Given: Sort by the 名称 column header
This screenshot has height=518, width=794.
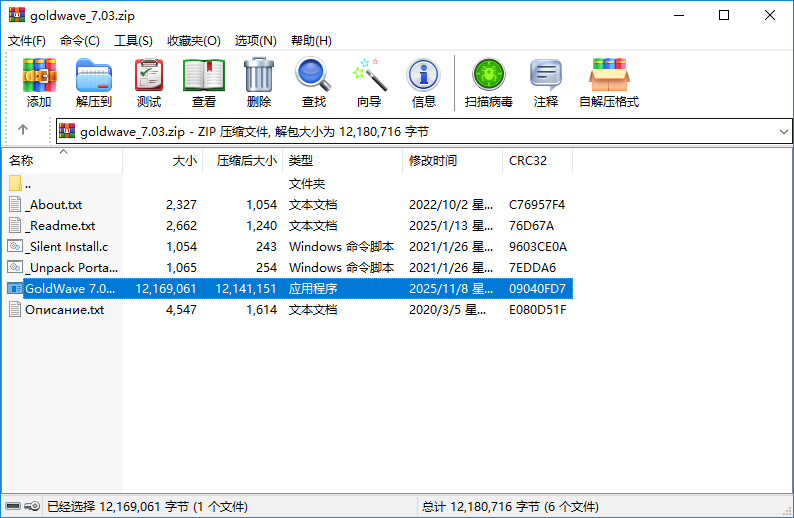Looking at the screenshot, I should (x=62, y=161).
